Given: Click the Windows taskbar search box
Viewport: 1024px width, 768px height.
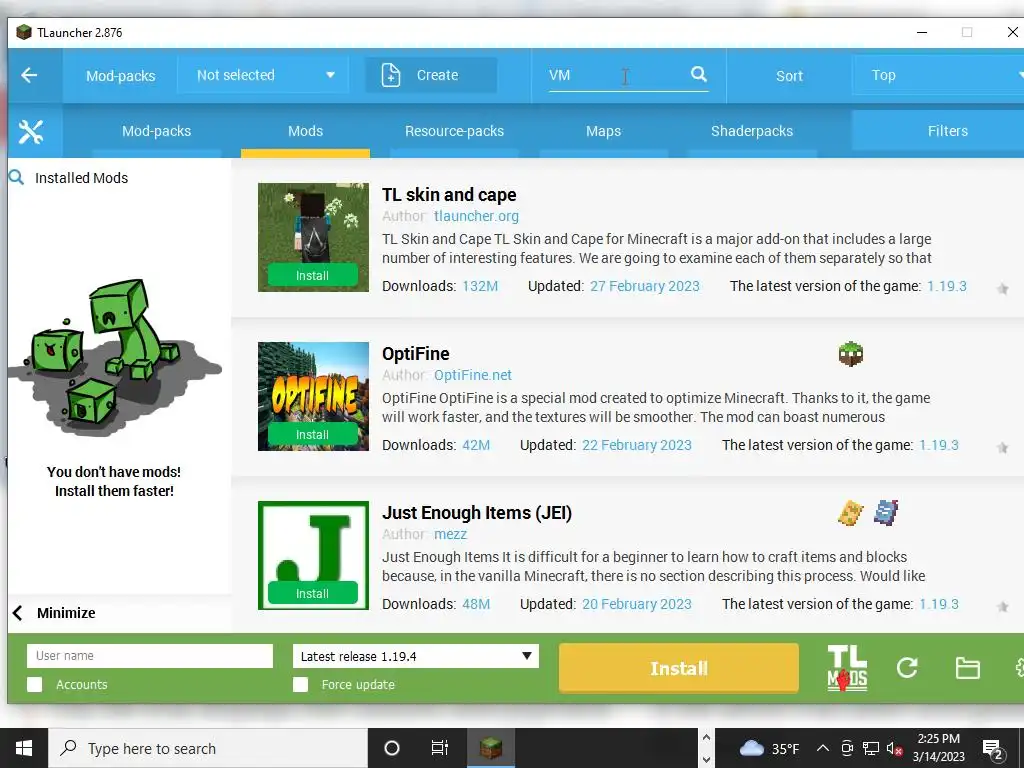Looking at the screenshot, I should point(208,748).
